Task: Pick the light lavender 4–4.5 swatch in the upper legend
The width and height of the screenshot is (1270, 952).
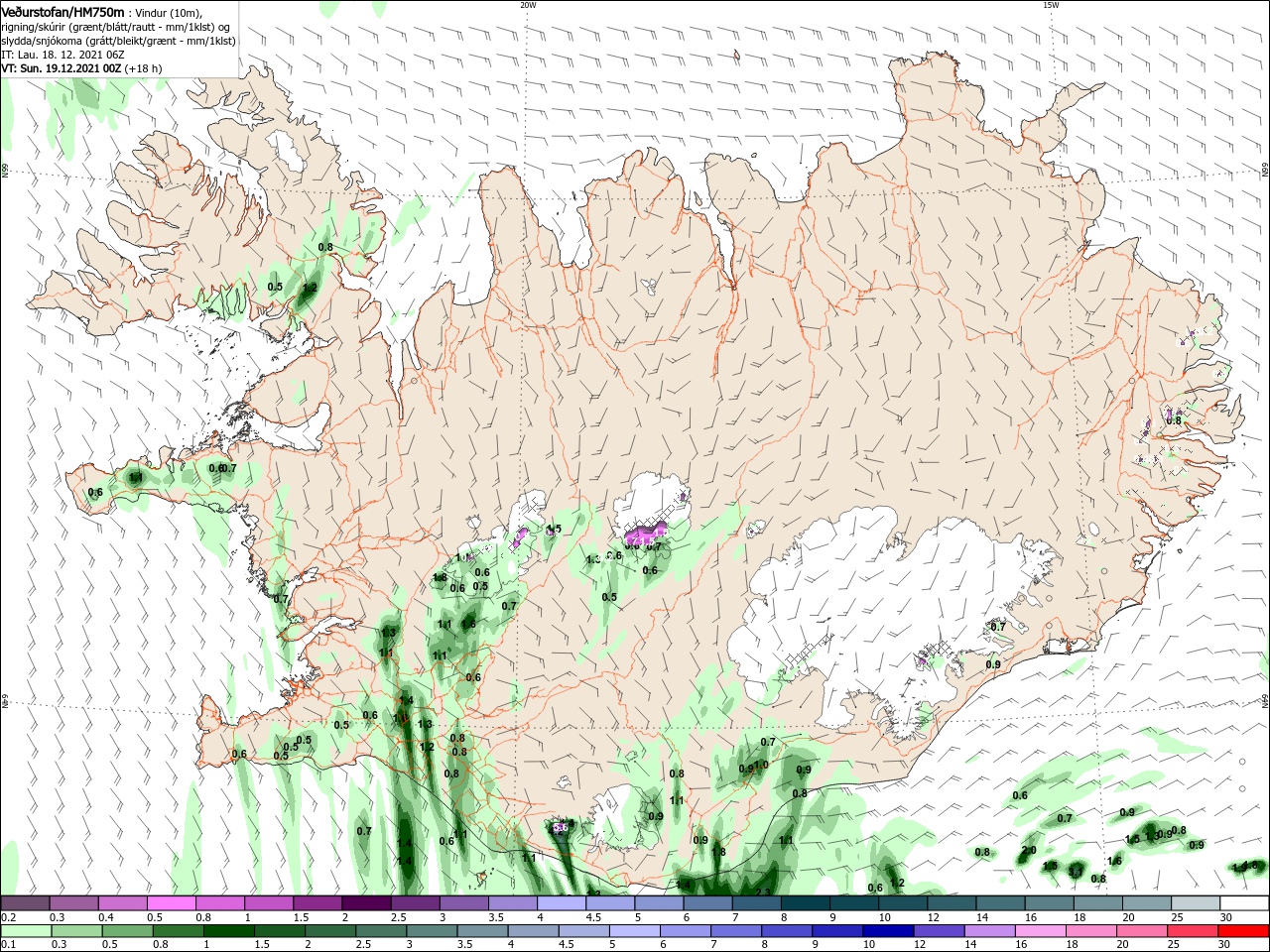Action: (562, 903)
